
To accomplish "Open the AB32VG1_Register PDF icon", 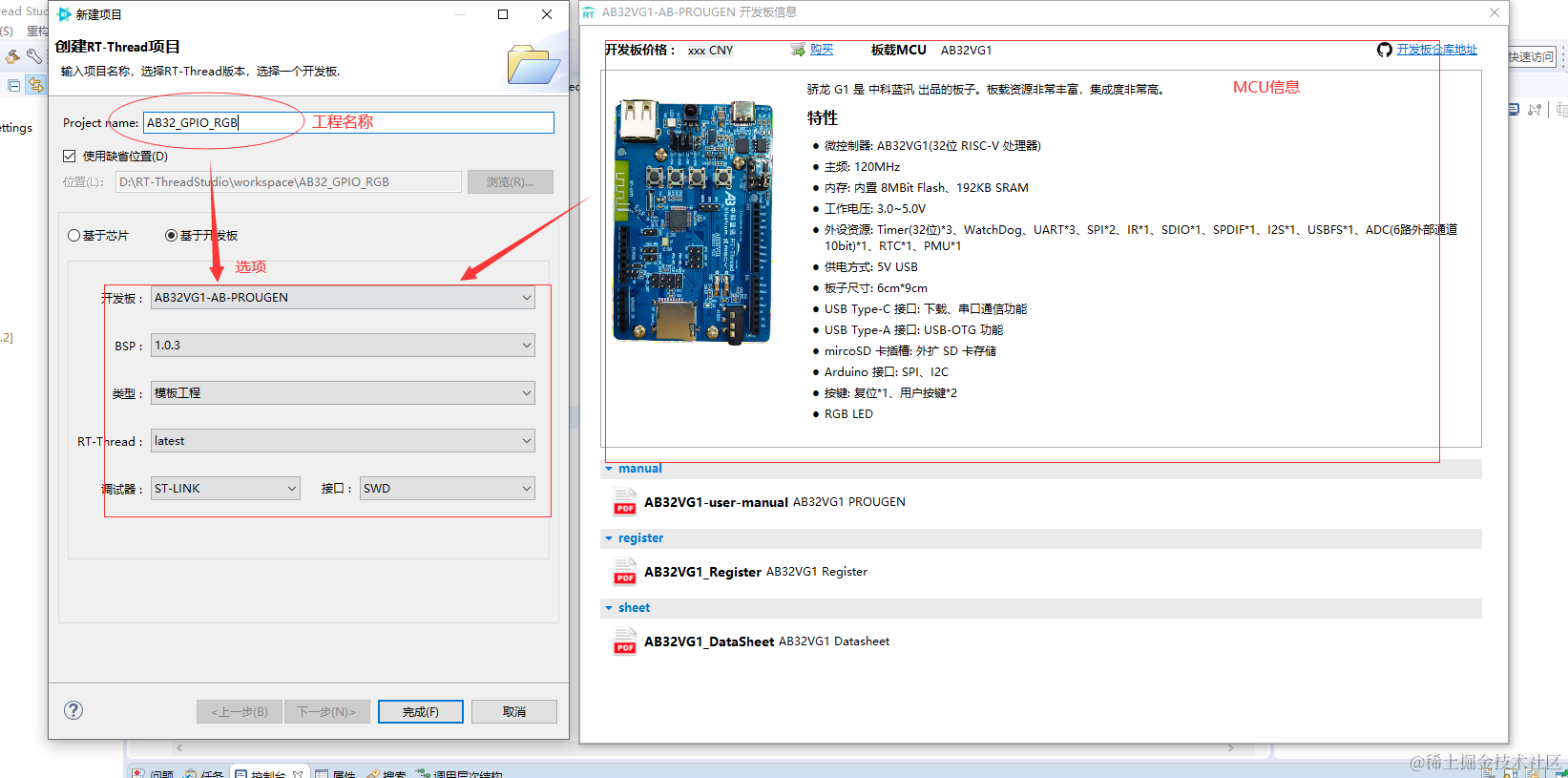I will pos(625,572).
